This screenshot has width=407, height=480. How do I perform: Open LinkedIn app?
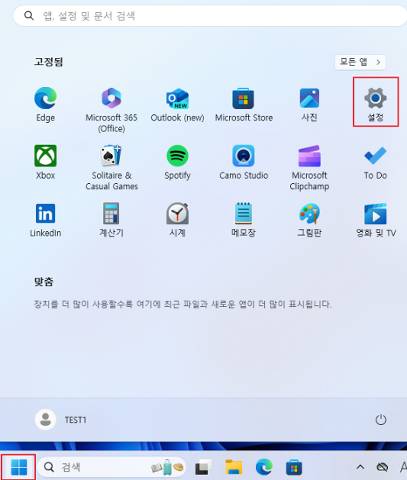[45, 220]
